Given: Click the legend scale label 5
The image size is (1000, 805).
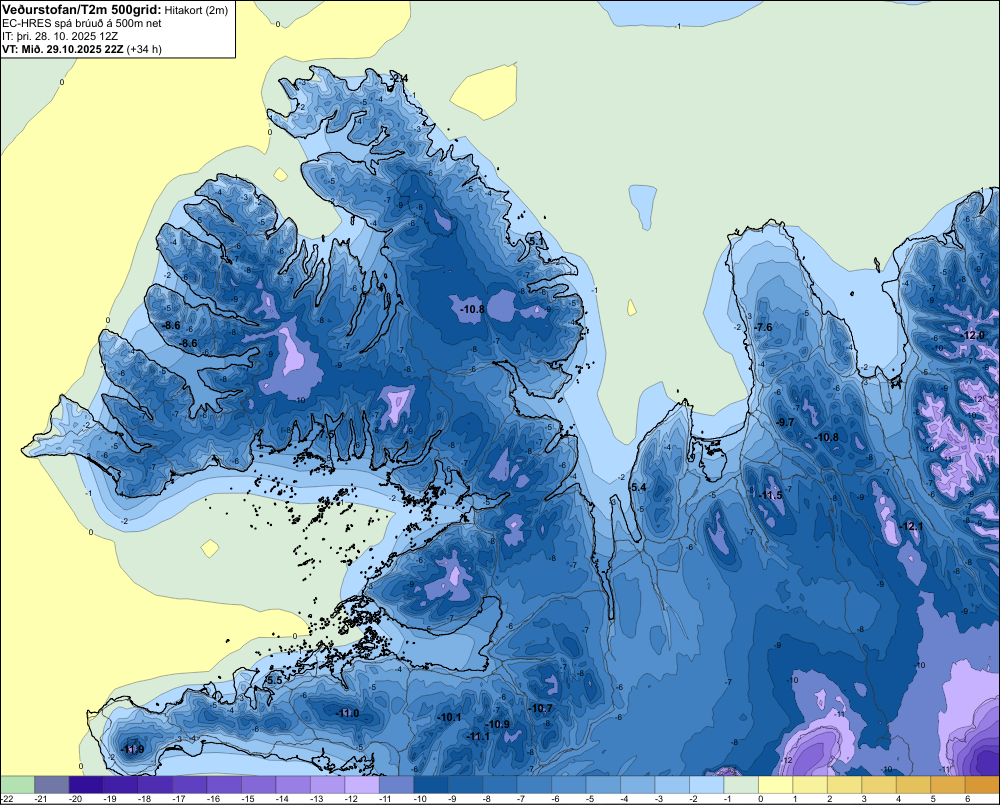Looking at the screenshot, I should click(x=933, y=799).
